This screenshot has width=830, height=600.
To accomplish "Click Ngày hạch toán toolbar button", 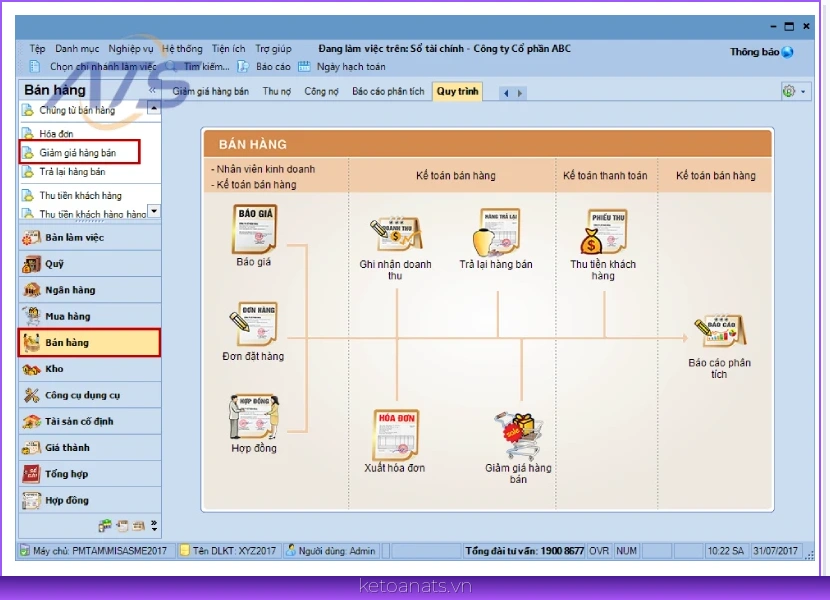I will click(x=342, y=67).
